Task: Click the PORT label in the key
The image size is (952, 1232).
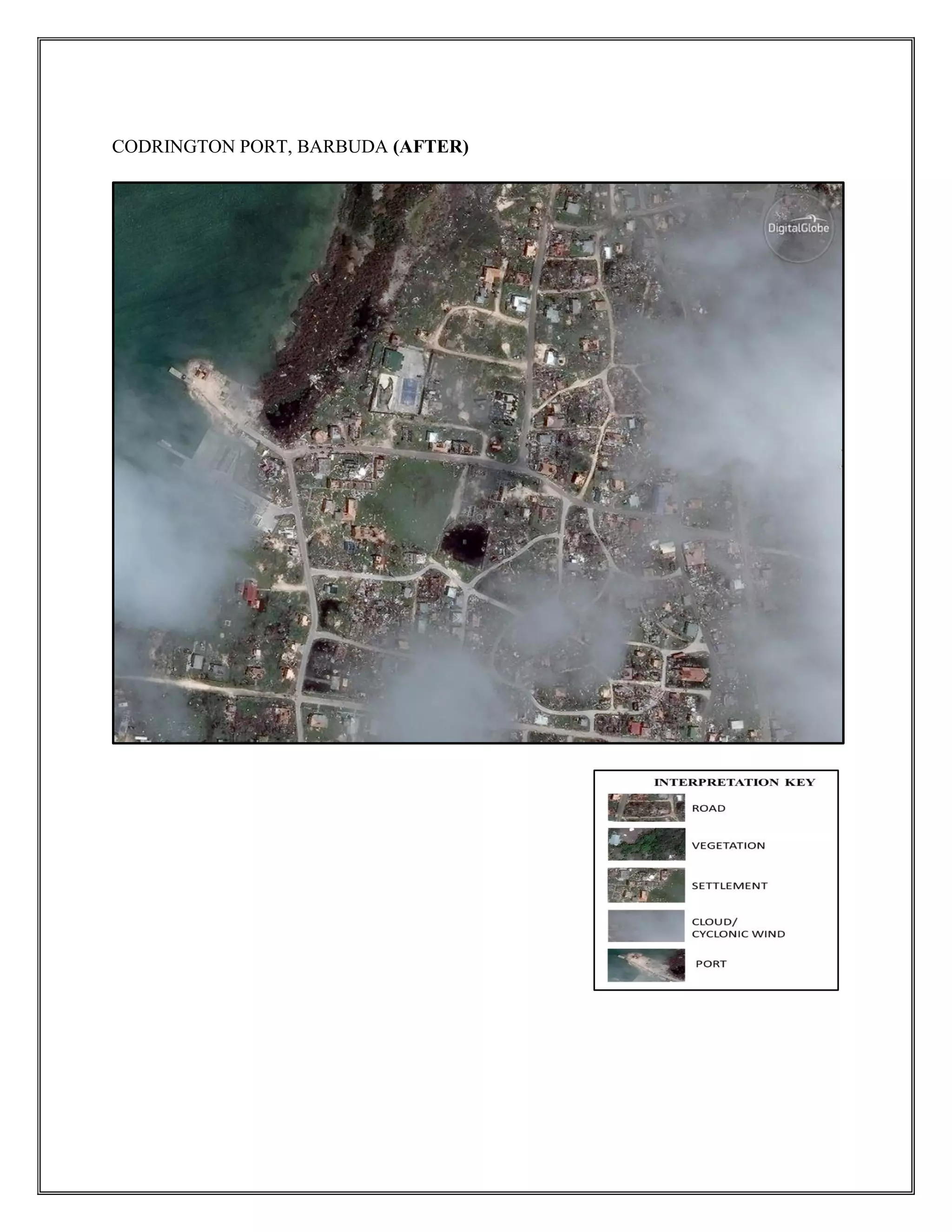Action: (x=711, y=963)
